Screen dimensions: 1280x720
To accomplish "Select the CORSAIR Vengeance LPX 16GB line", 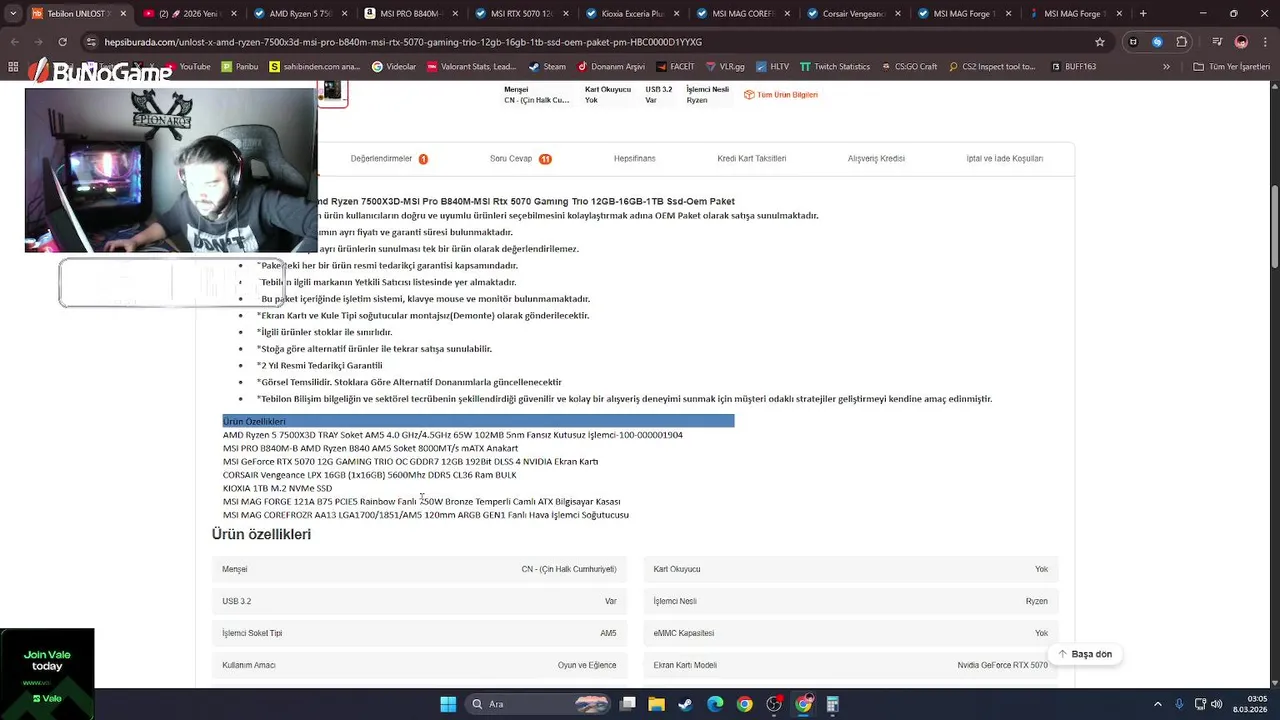I will click(369, 475).
